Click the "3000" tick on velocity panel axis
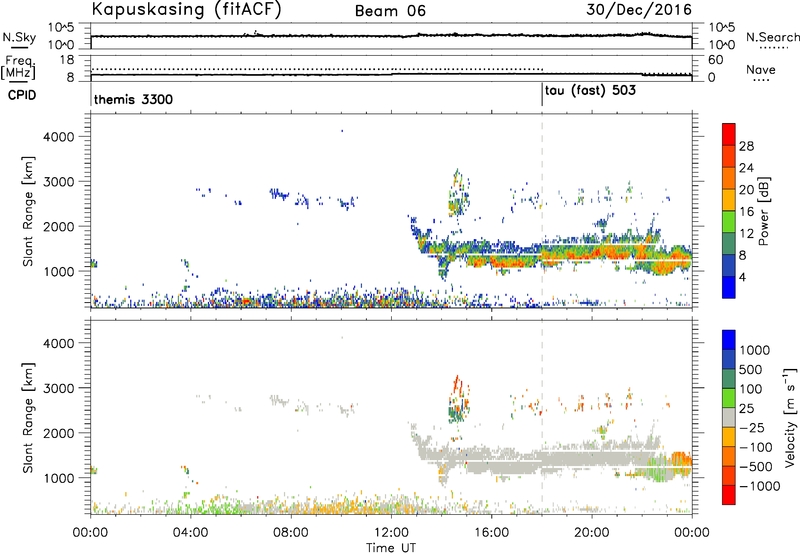The height and width of the screenshot is (554, 800). [x=59, y=388]
